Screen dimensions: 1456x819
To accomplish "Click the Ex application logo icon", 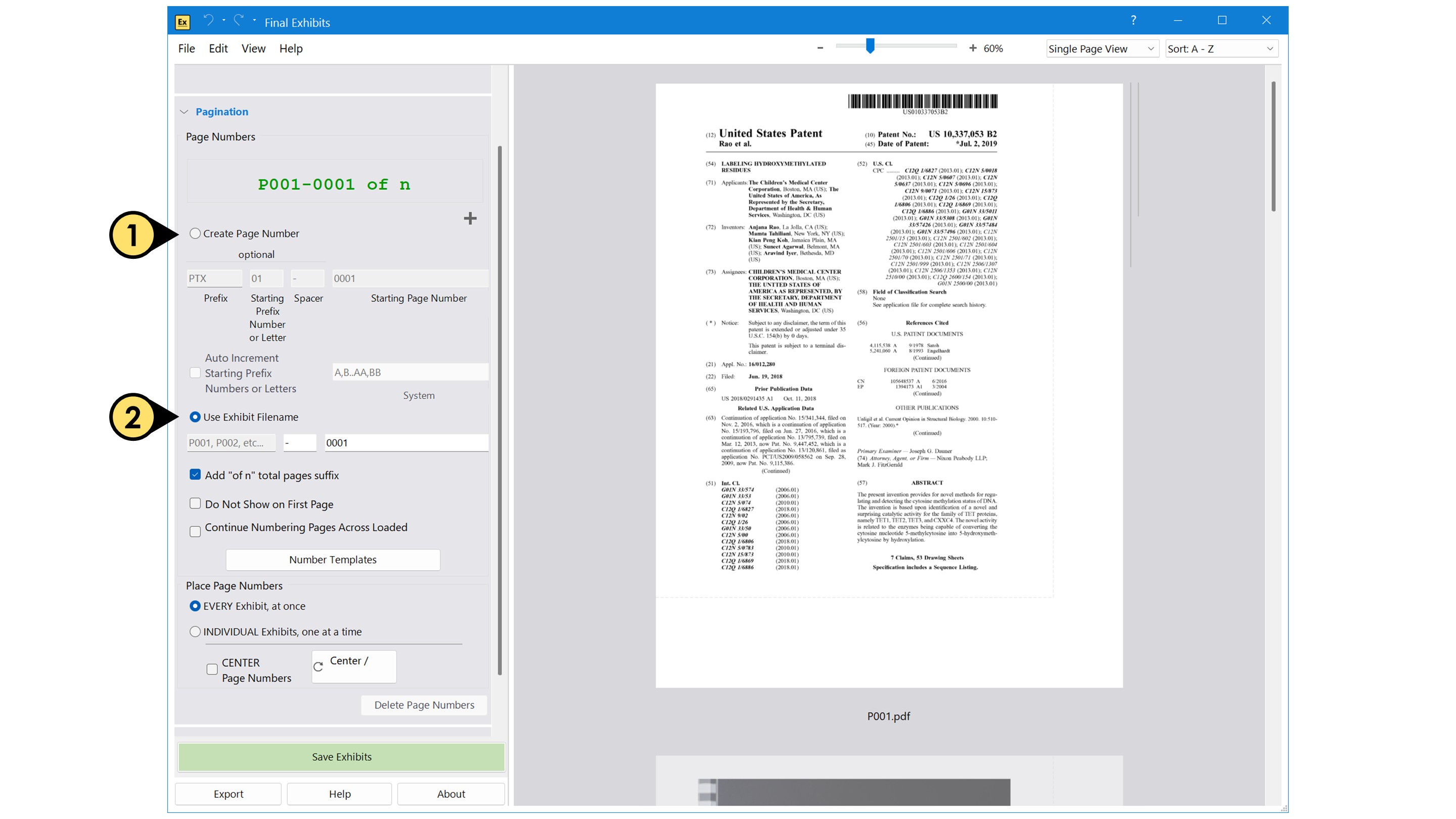I will click(x=181, y=22).
